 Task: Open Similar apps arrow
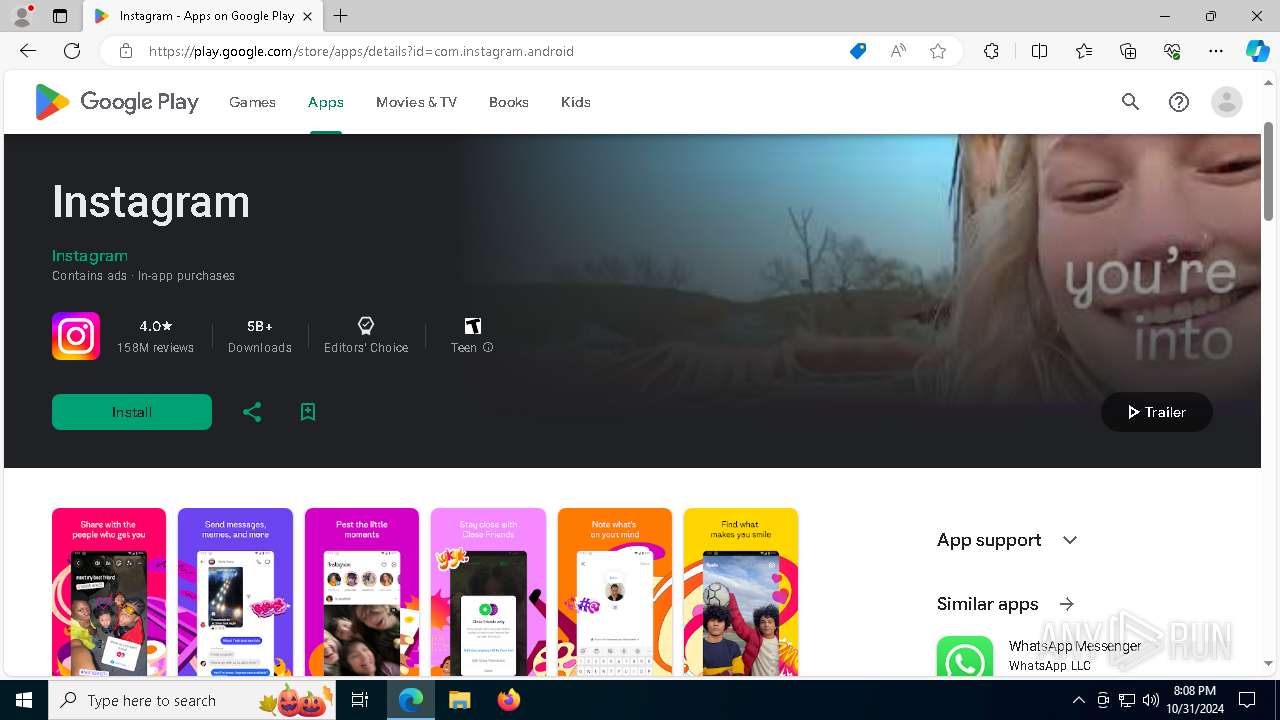(x=1067, y=604)
